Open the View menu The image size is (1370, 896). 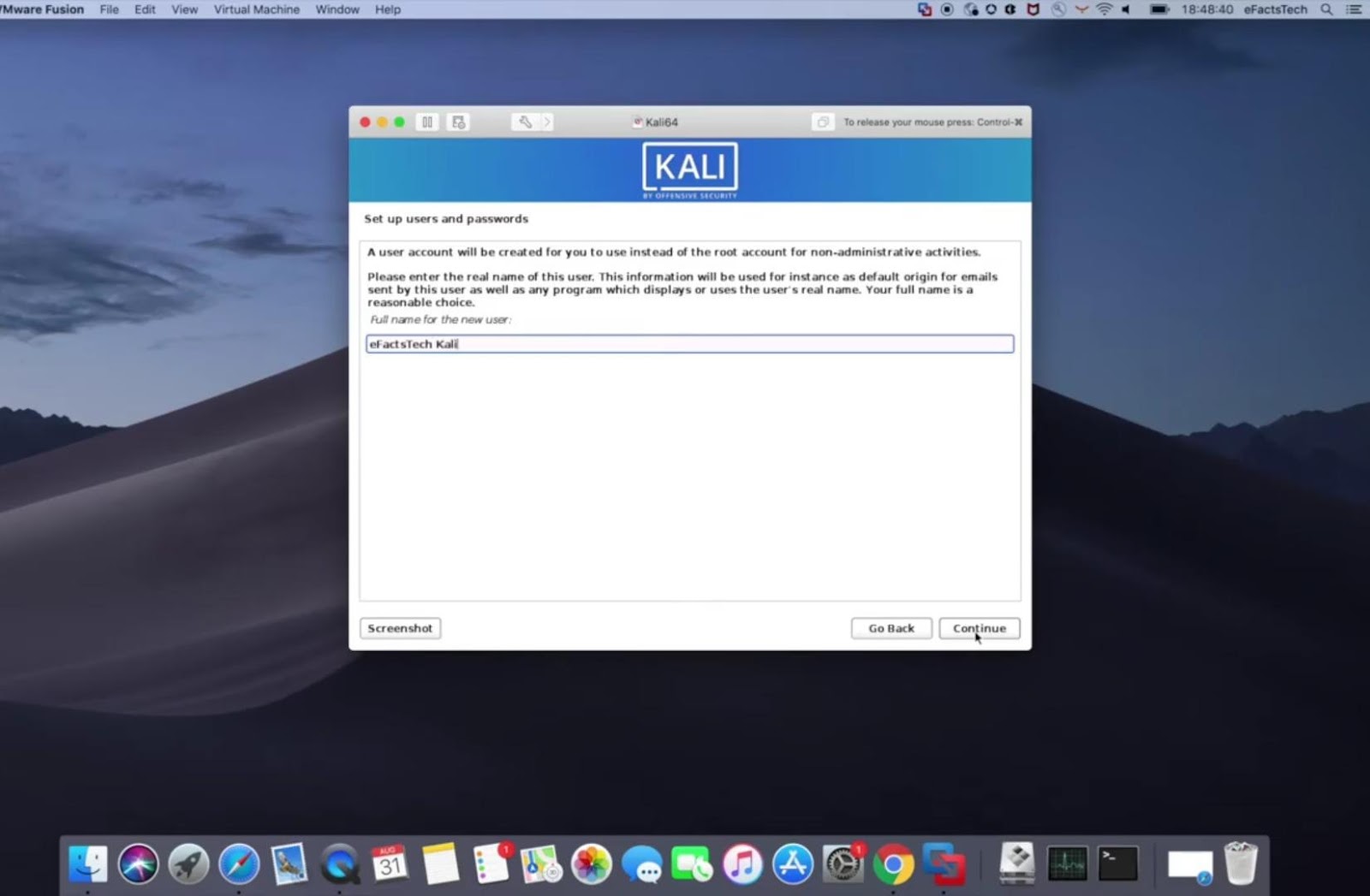tap(184, 9)
